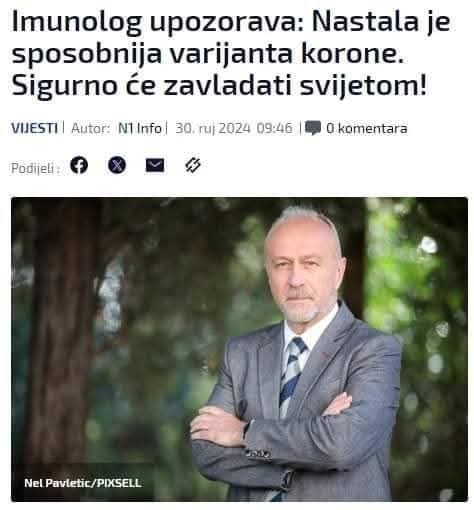This screenshot has height=510, width=474.
Task: Click headline line 'sposobnija varijanta korone.'
Action: (208, 54)
